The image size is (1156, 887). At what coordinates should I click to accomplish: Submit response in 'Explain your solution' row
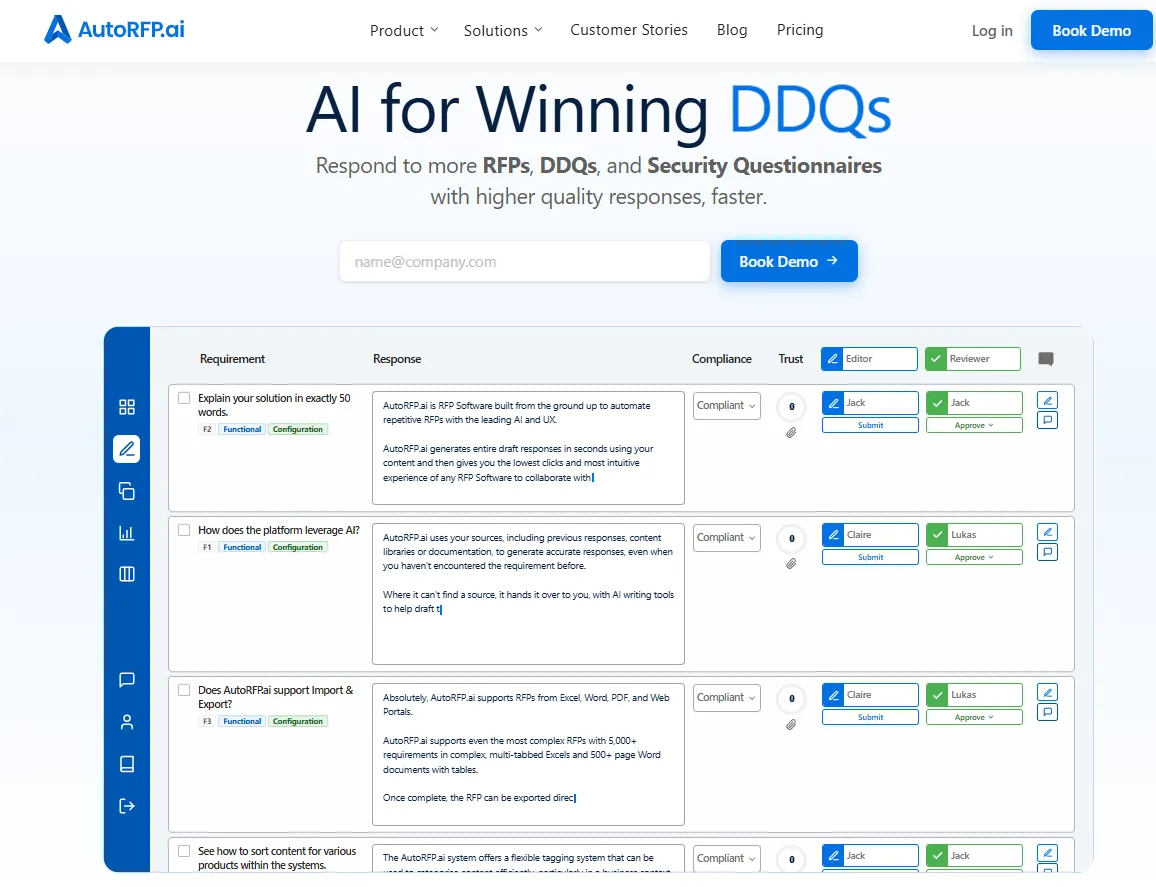[x=870, y=425]
